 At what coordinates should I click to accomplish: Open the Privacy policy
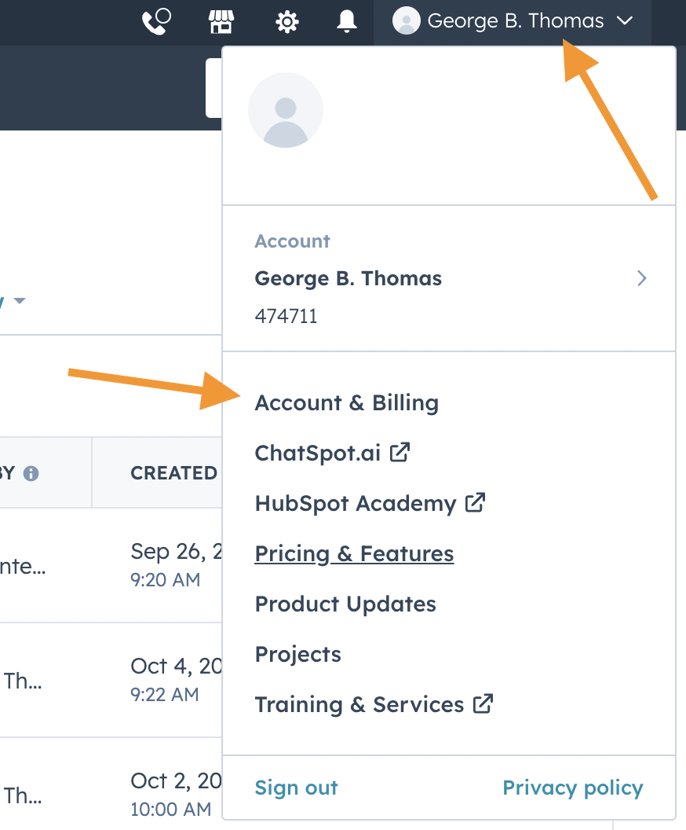(572, 788)
